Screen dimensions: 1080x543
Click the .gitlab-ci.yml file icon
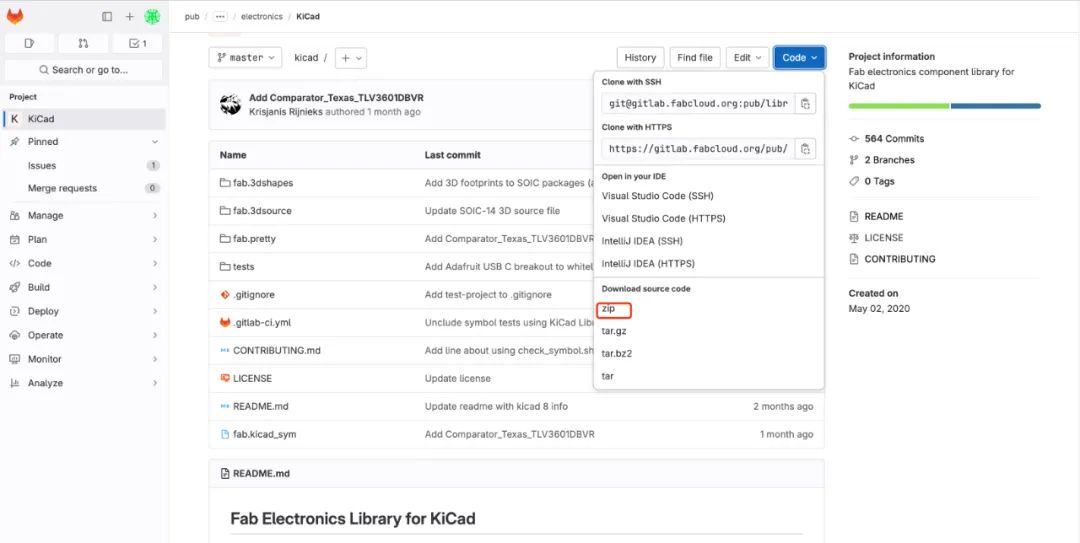coord(225,322)
